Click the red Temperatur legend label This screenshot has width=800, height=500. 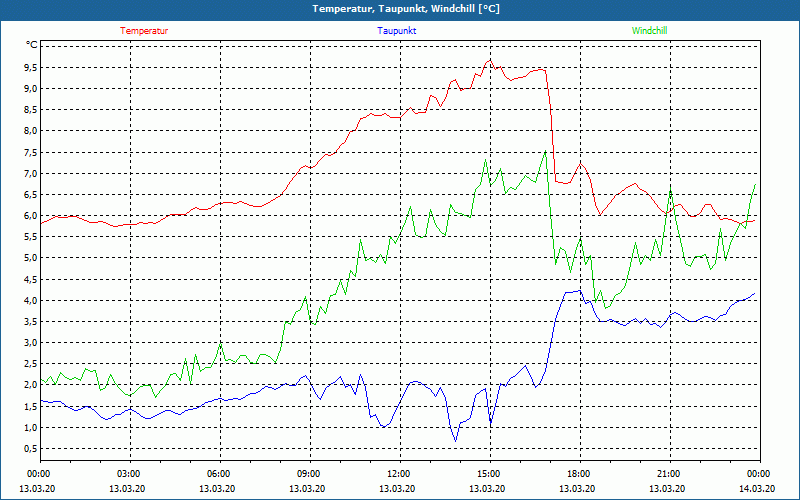pos(144,31)
